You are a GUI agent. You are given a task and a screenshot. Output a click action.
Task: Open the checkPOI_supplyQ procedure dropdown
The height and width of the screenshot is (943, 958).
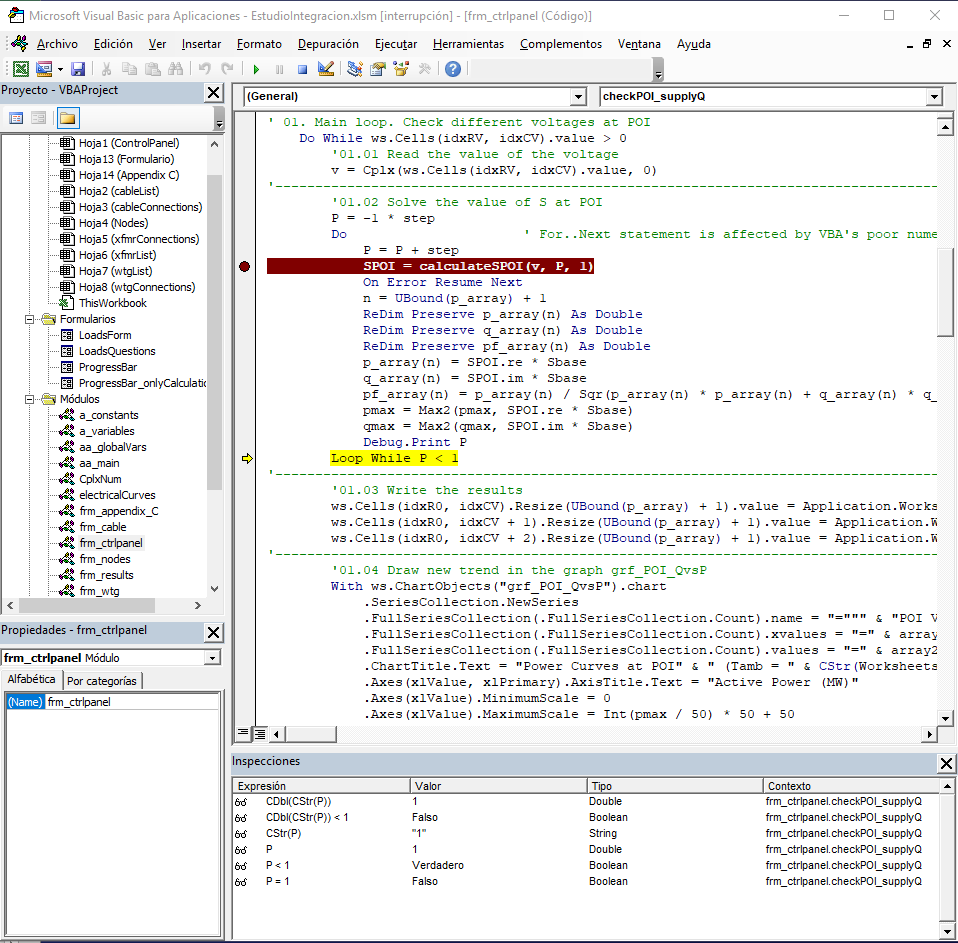[x=933, y=97]
